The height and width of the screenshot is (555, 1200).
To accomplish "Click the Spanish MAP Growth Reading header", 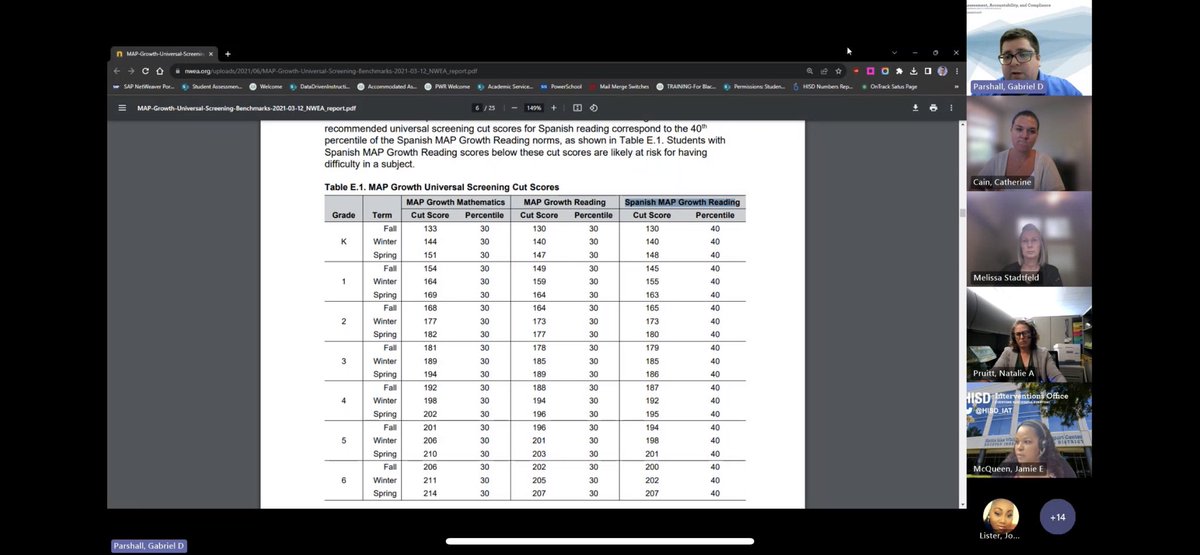I will coord(682,202).
